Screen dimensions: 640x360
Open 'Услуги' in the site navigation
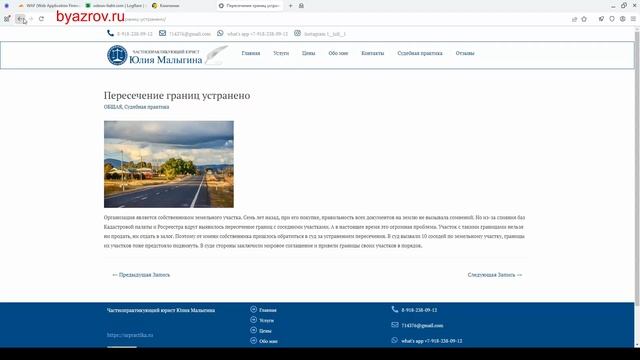point(281,53)
